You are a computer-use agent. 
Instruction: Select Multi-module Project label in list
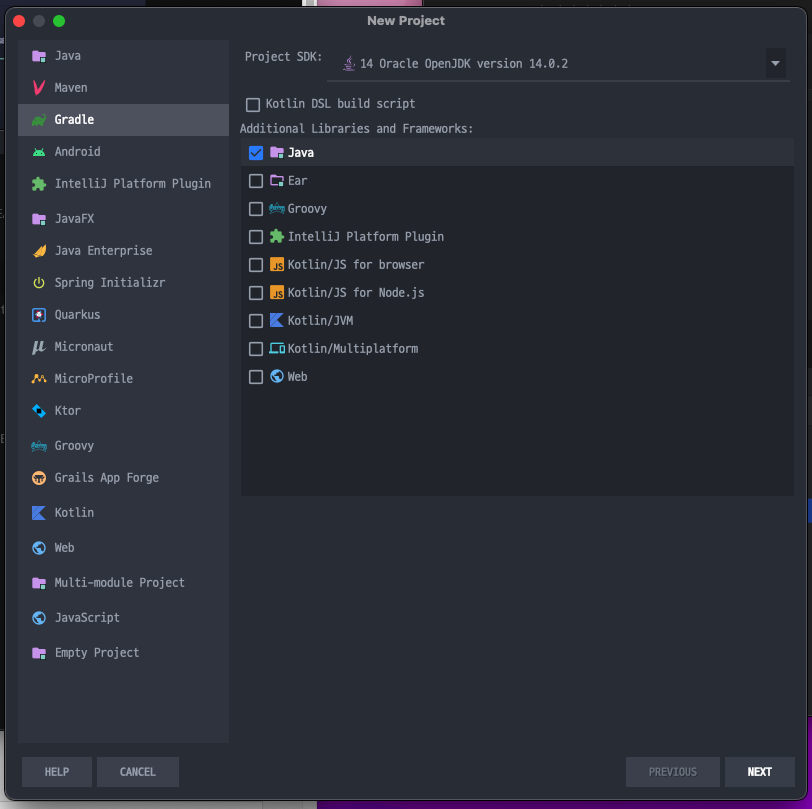(x=120, y=583)
